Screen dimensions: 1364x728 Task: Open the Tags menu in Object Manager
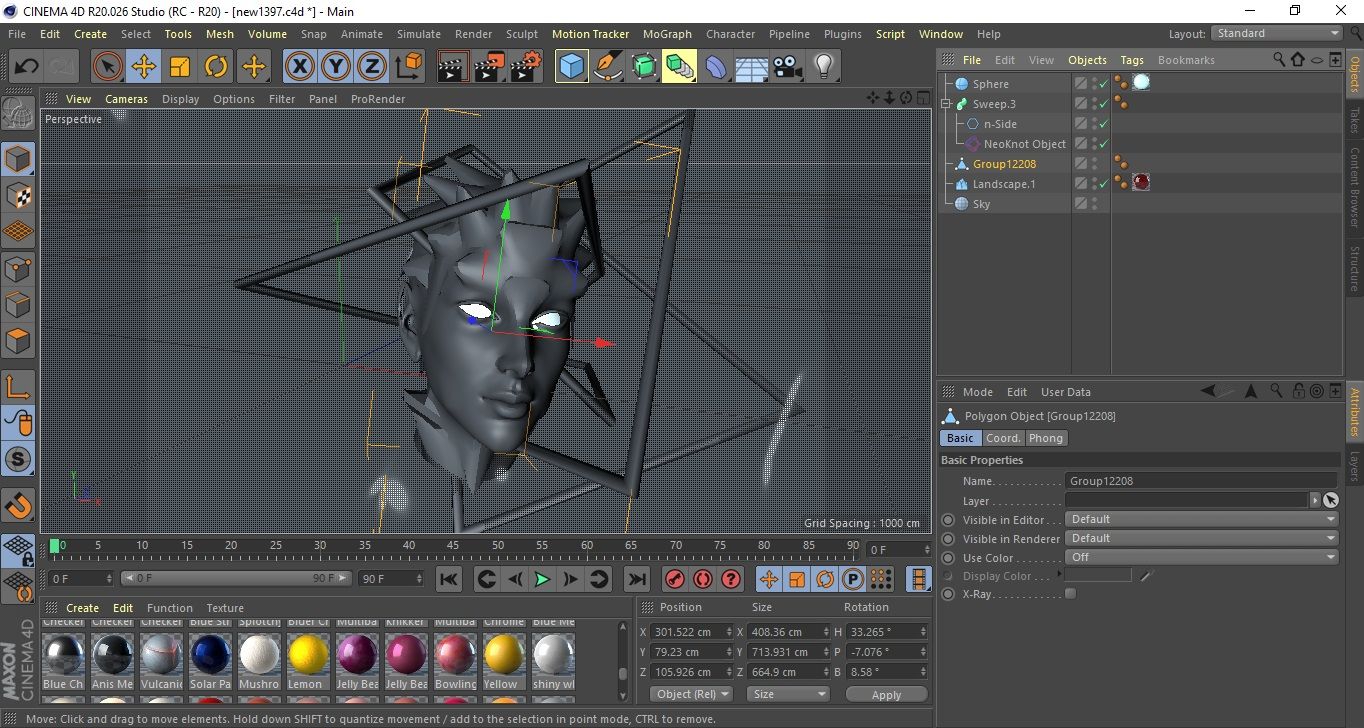pos(1132,60)
